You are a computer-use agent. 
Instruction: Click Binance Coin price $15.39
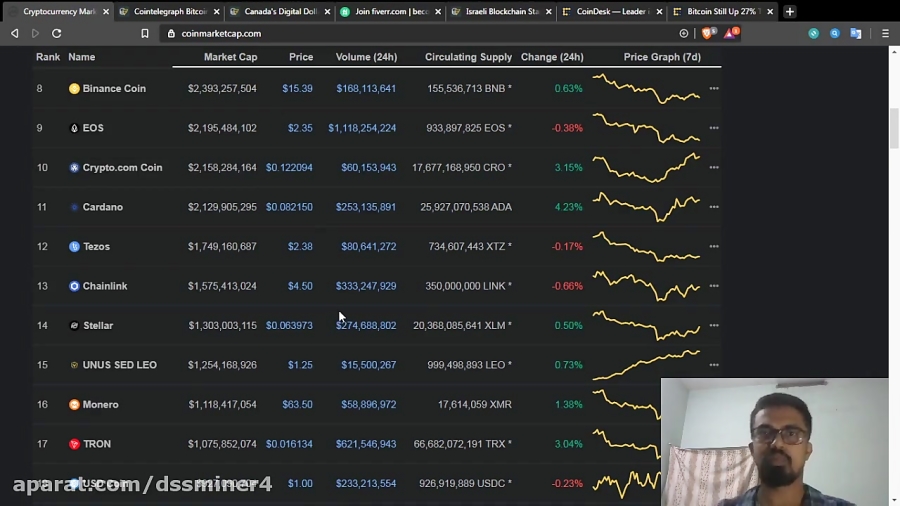297,88
